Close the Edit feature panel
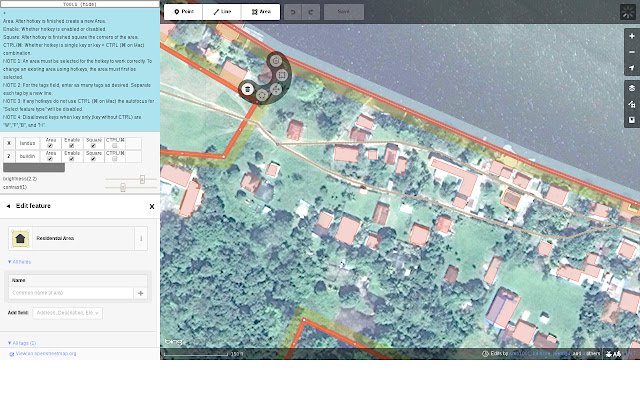The height and width of the screenshot is (400, 640). [x=152, y=206]
